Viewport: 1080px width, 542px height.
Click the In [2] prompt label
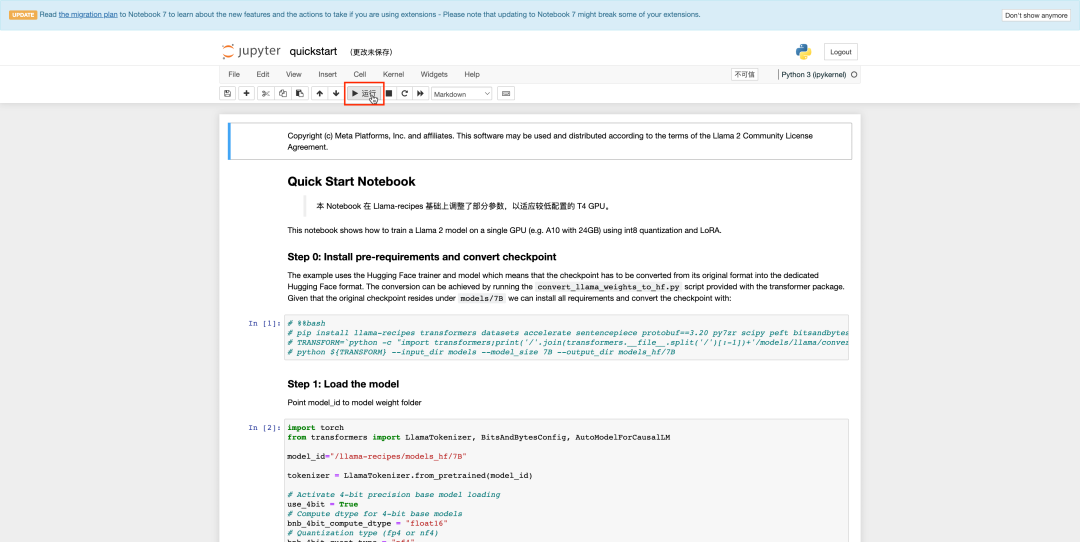click(x=264, y=428)
